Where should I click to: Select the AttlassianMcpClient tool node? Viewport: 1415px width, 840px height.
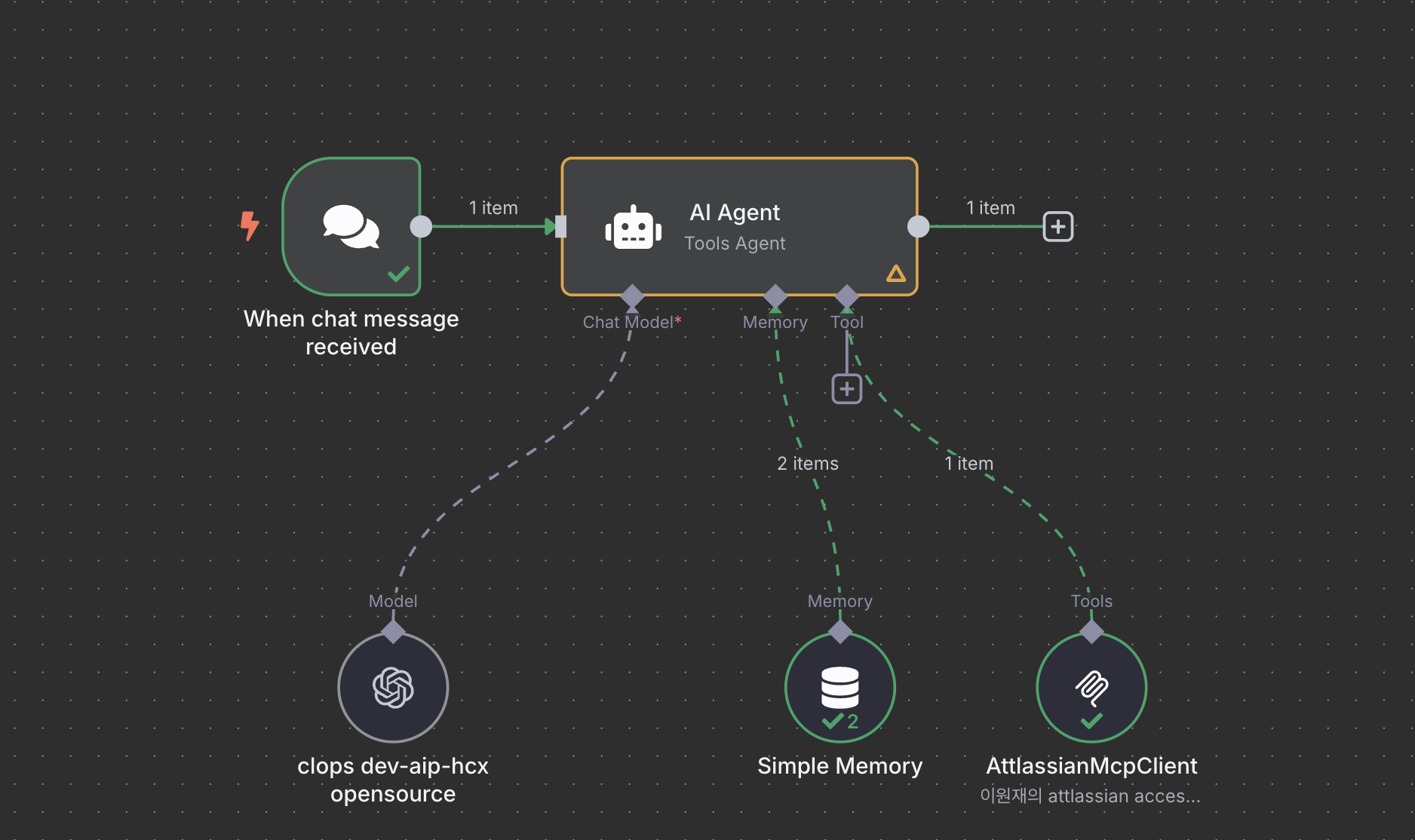[1091, 688]
